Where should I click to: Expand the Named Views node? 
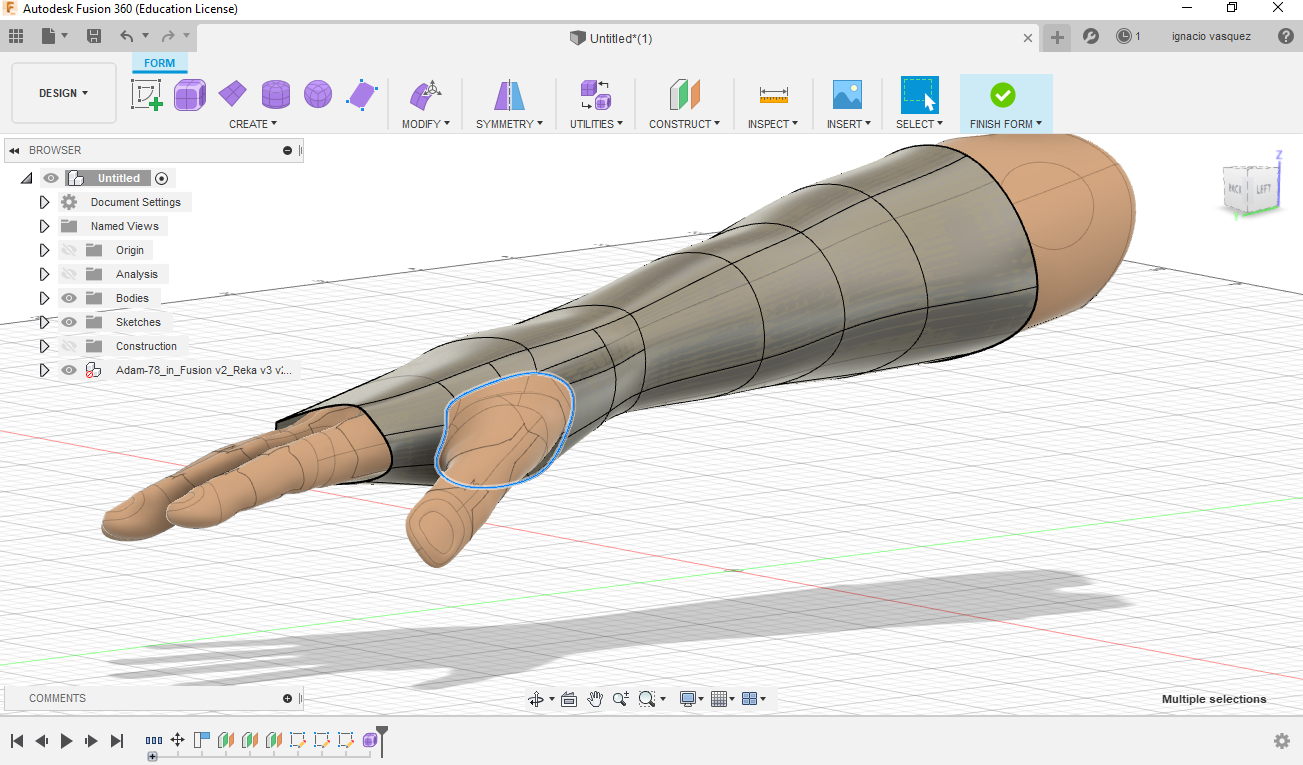(44, 226)
